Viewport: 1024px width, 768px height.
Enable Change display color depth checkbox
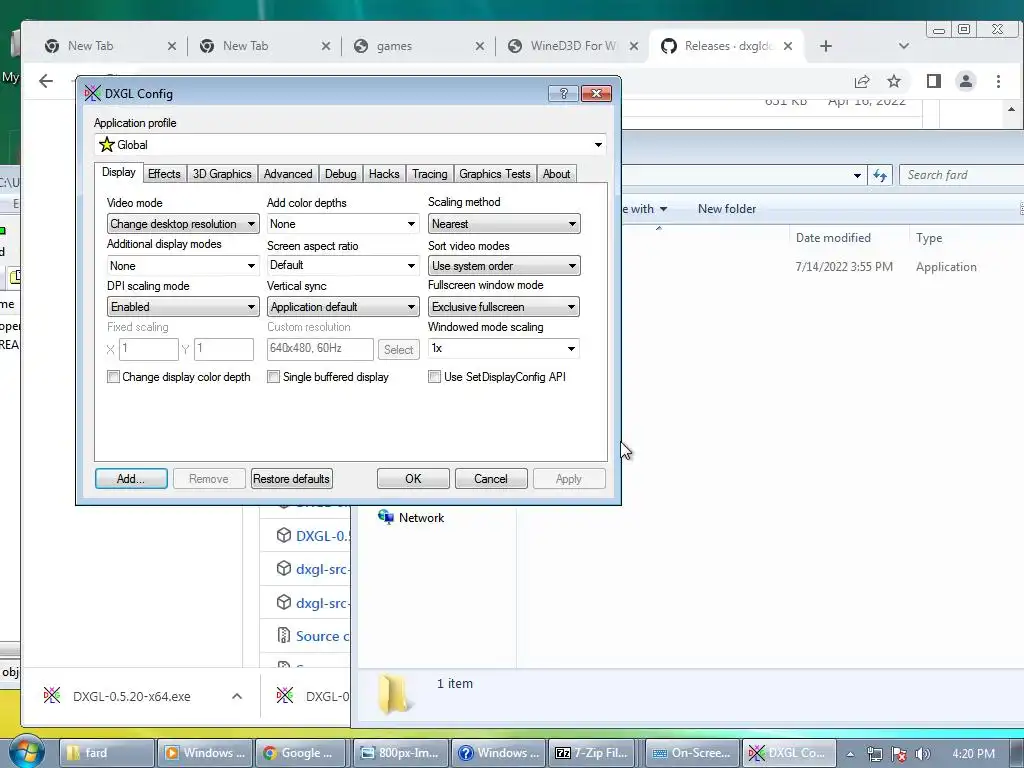tap(114, 377)
